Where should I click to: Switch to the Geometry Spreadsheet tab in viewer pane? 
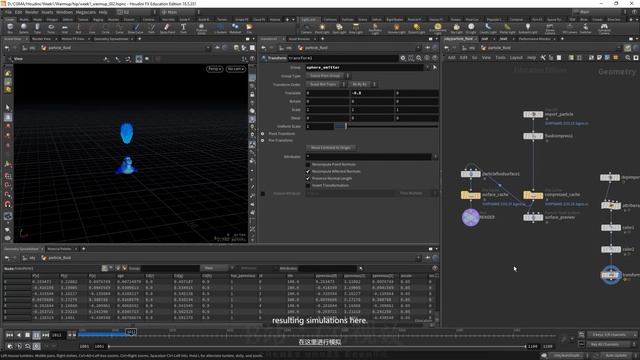coord(111,39)
